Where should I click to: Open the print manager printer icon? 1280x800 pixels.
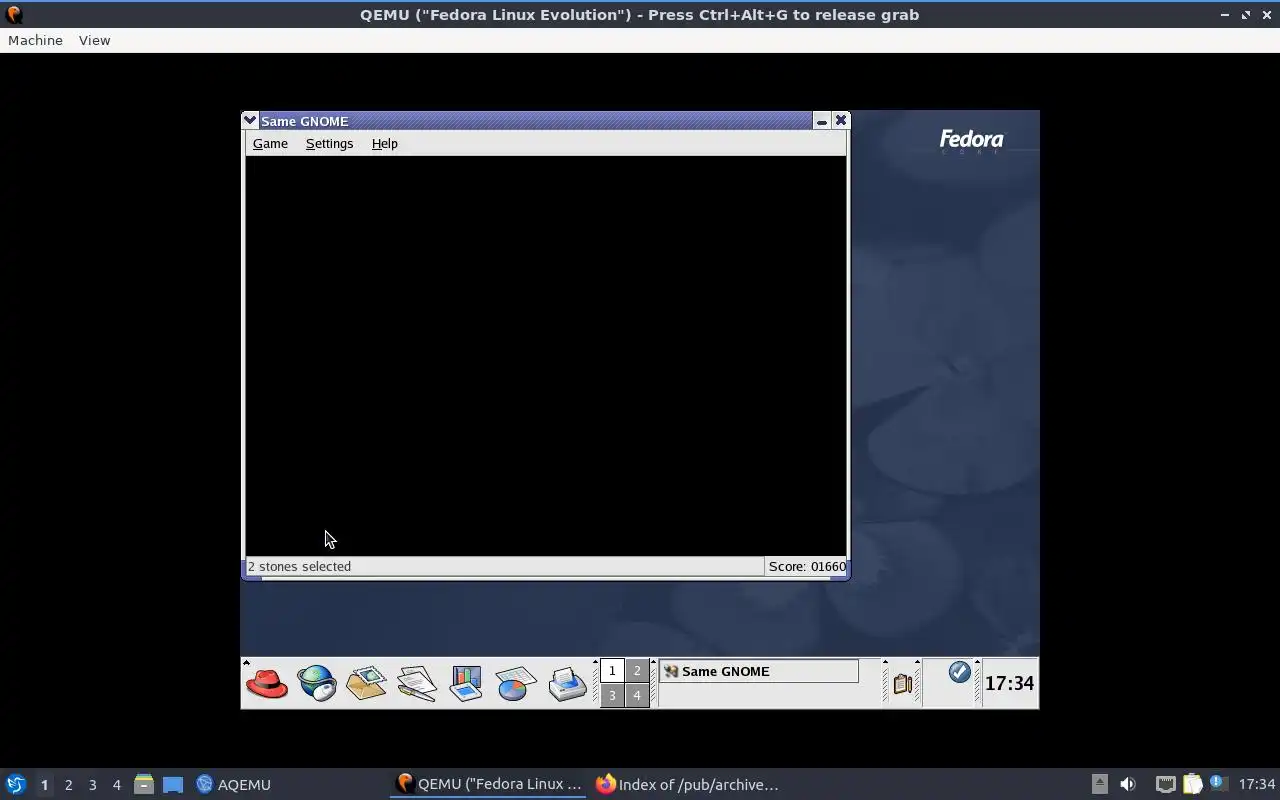[567, 684]
